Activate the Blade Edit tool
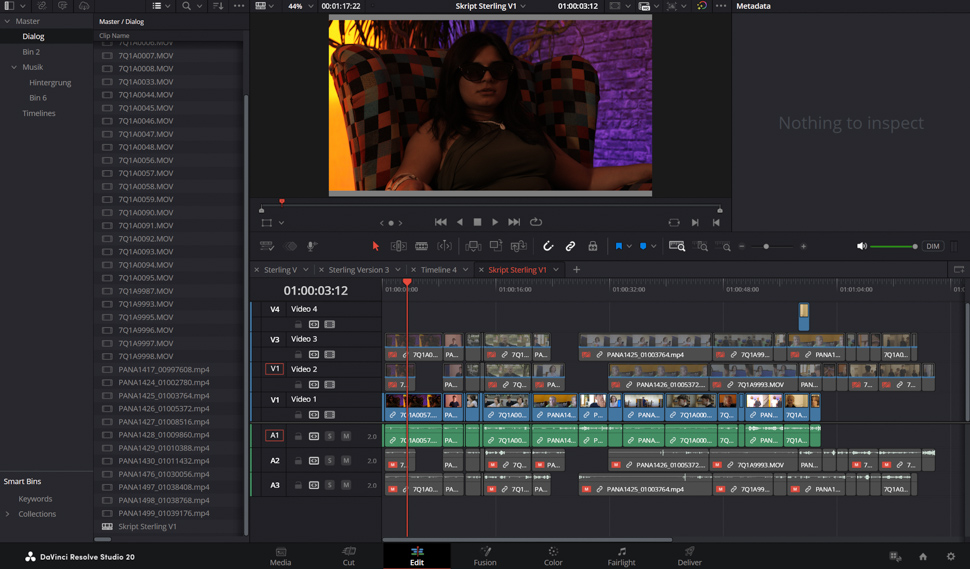Screen dimensions: 970x569 [x=421, y=246]
